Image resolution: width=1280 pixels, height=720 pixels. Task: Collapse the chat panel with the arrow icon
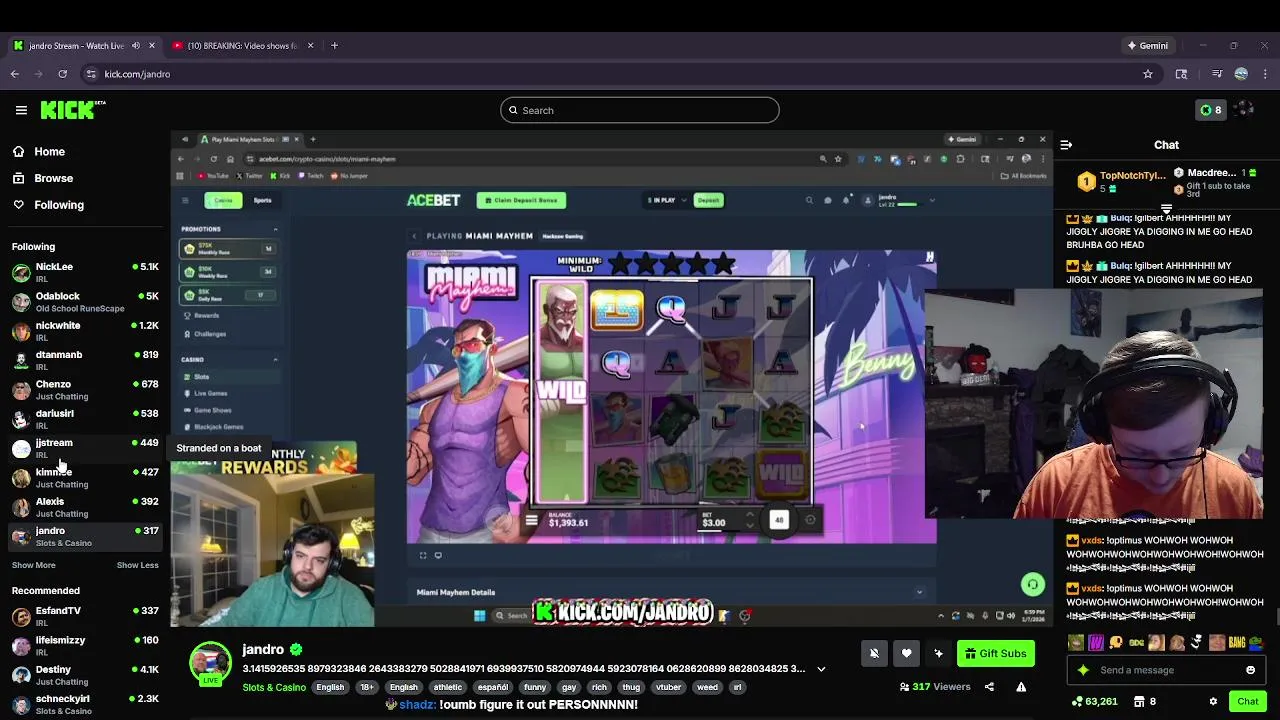pyautogui.click(x=1066, y=145)
